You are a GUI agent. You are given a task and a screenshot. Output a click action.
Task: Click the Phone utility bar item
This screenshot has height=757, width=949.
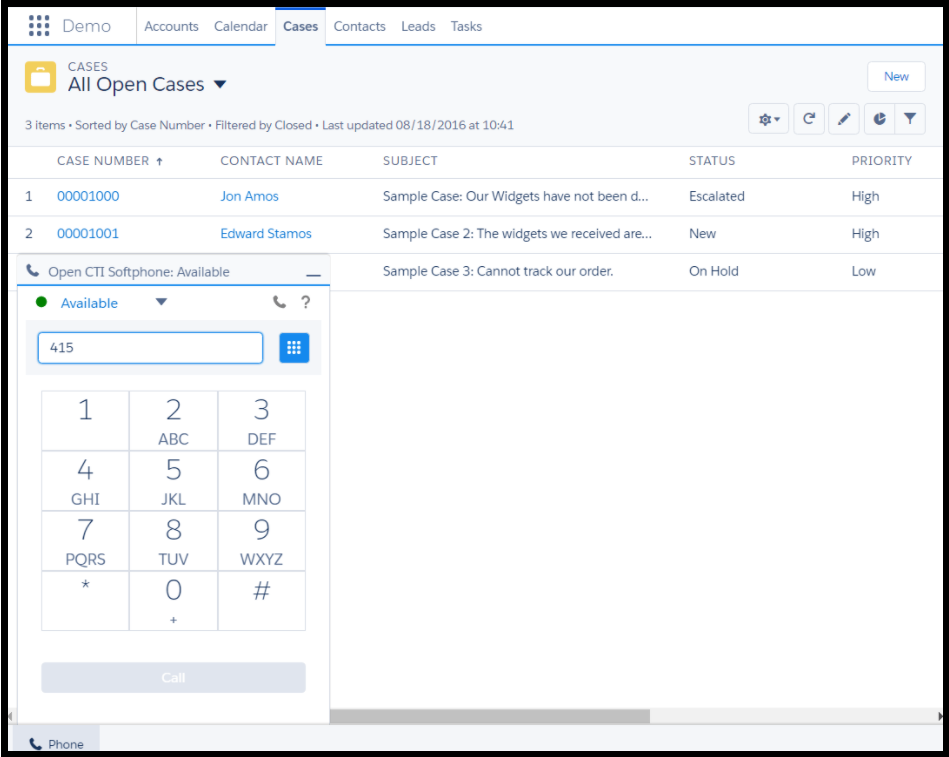pyautogui.click(x=56, y=744)
